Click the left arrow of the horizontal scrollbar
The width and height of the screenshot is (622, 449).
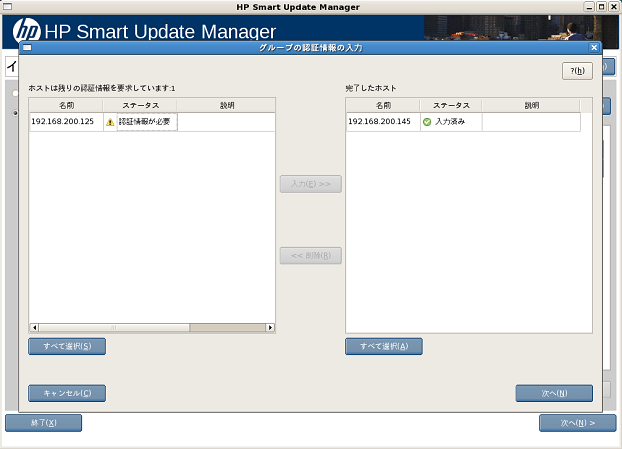tap(34, 327)
